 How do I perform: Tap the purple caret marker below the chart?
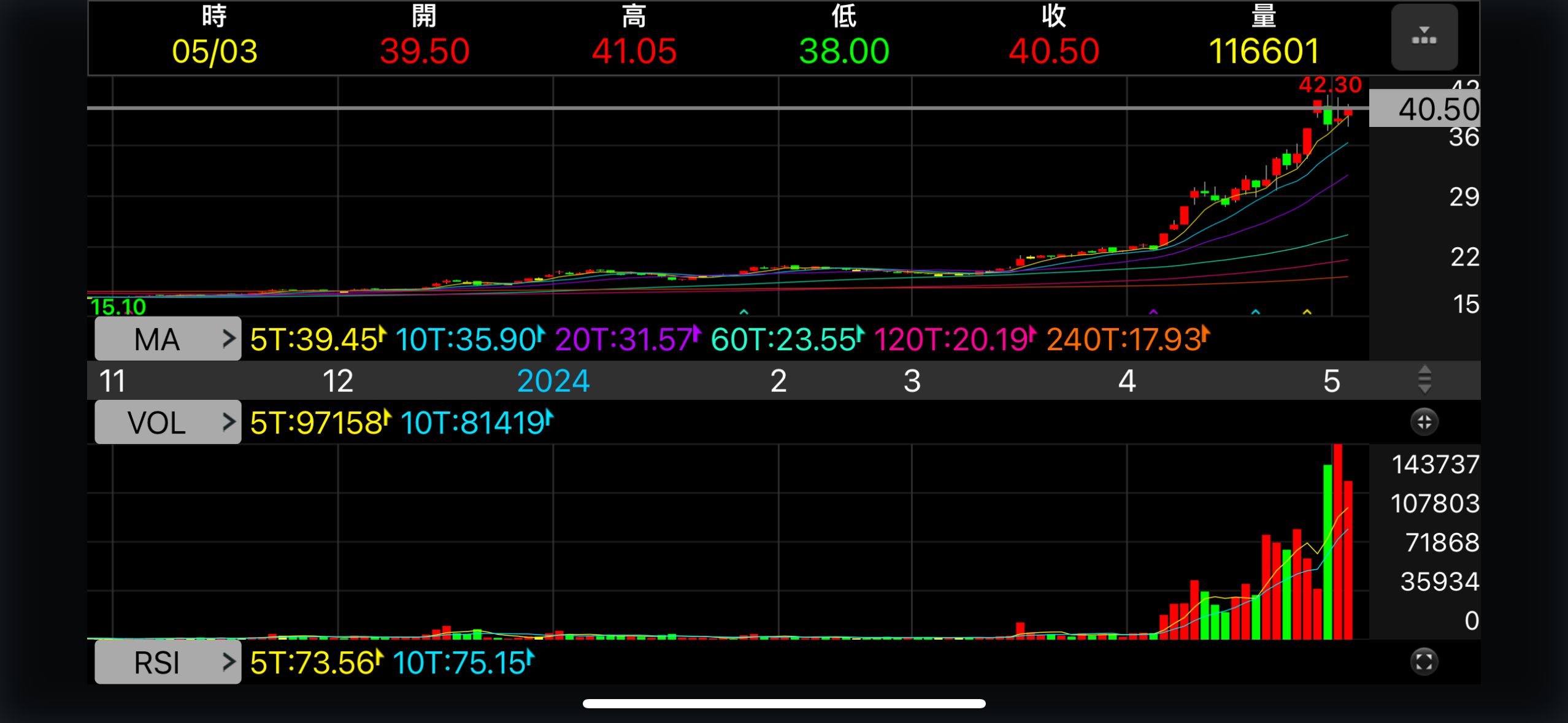click(1153, 312)
